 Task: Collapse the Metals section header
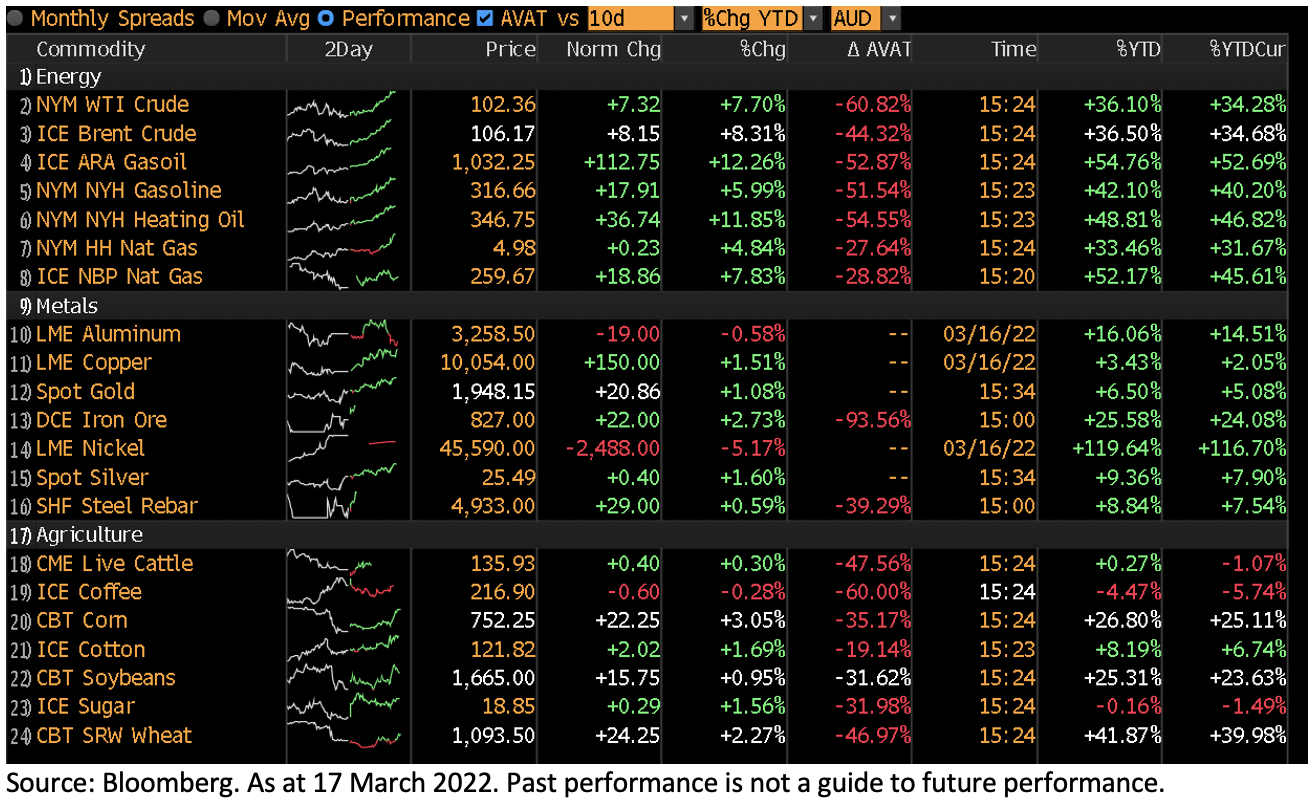[67, 306]
